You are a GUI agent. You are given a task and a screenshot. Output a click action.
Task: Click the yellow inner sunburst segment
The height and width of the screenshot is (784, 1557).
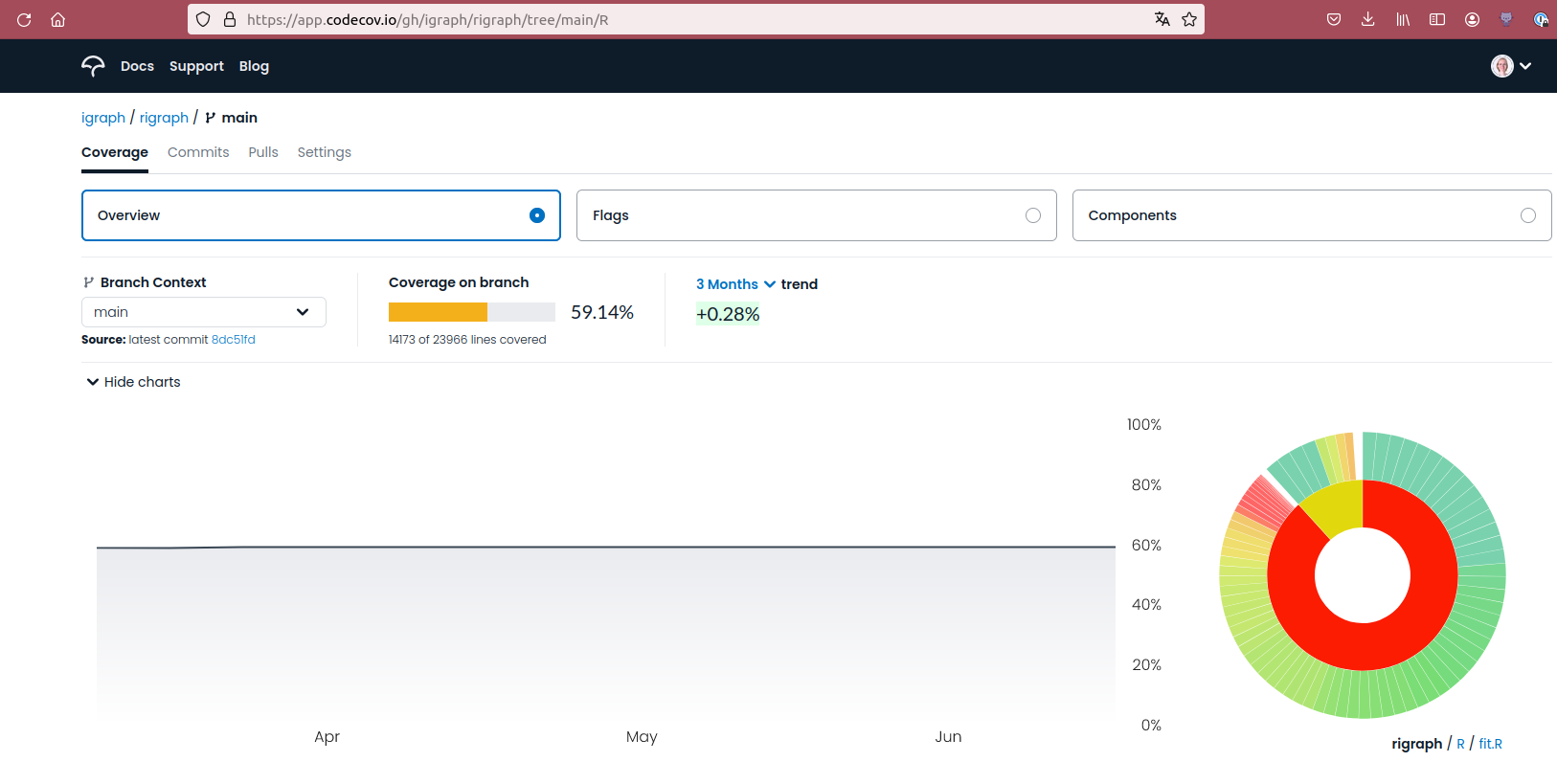click(x=1339, y=507)
